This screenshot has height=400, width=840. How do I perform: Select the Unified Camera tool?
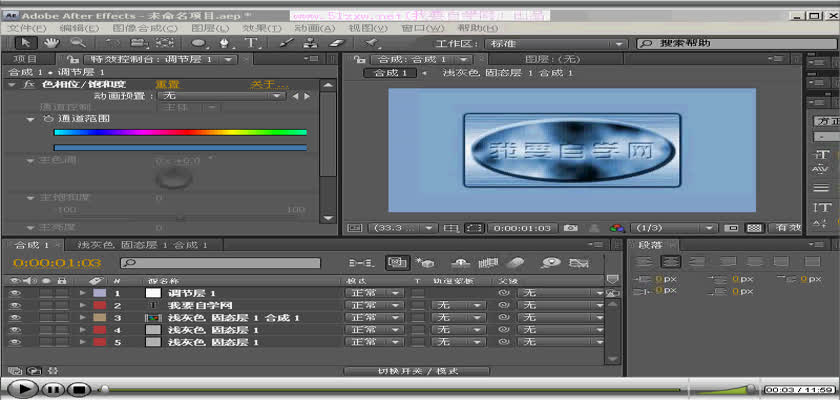point(139,43)
